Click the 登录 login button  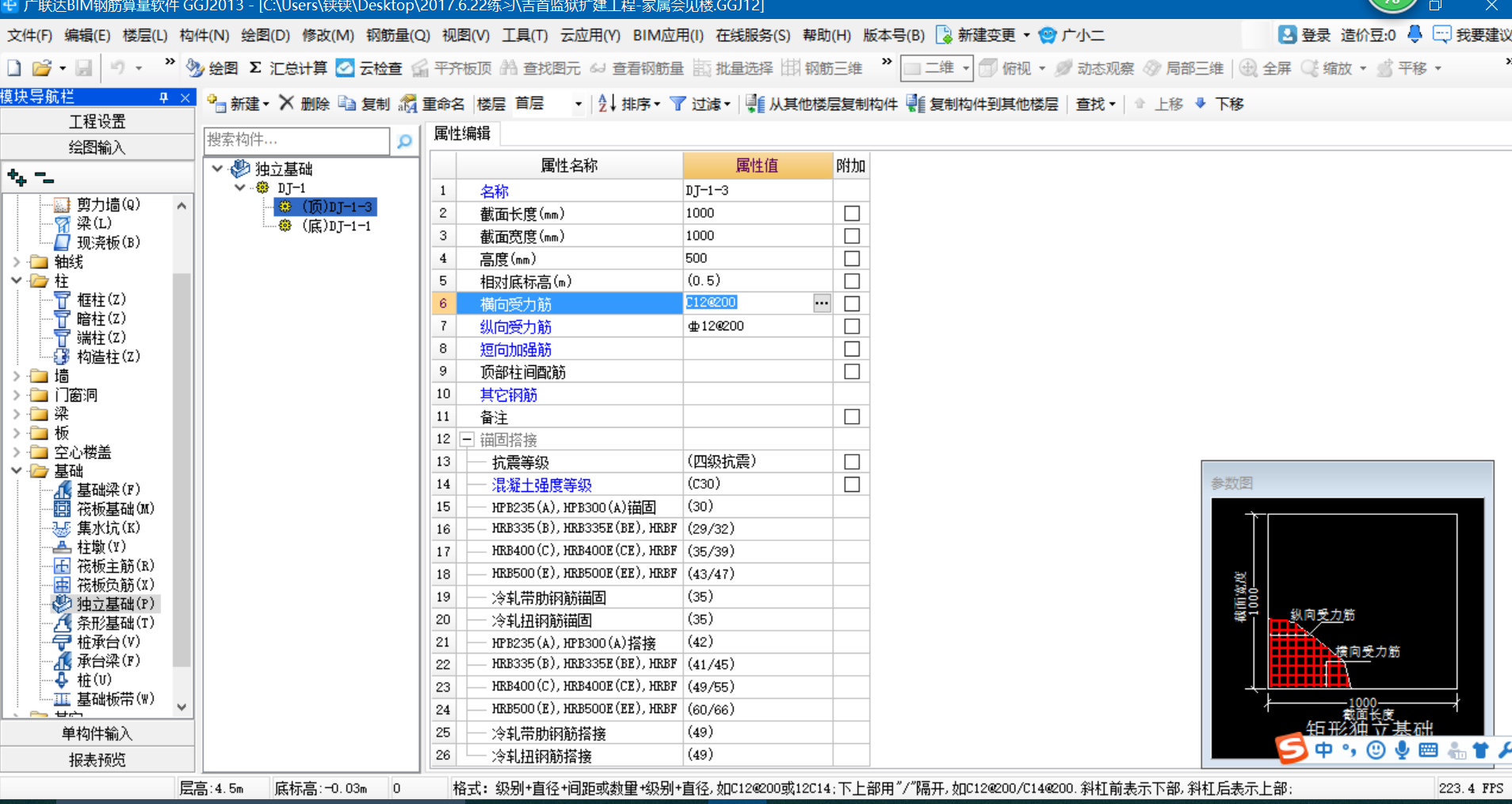(x=1305, y=35)
